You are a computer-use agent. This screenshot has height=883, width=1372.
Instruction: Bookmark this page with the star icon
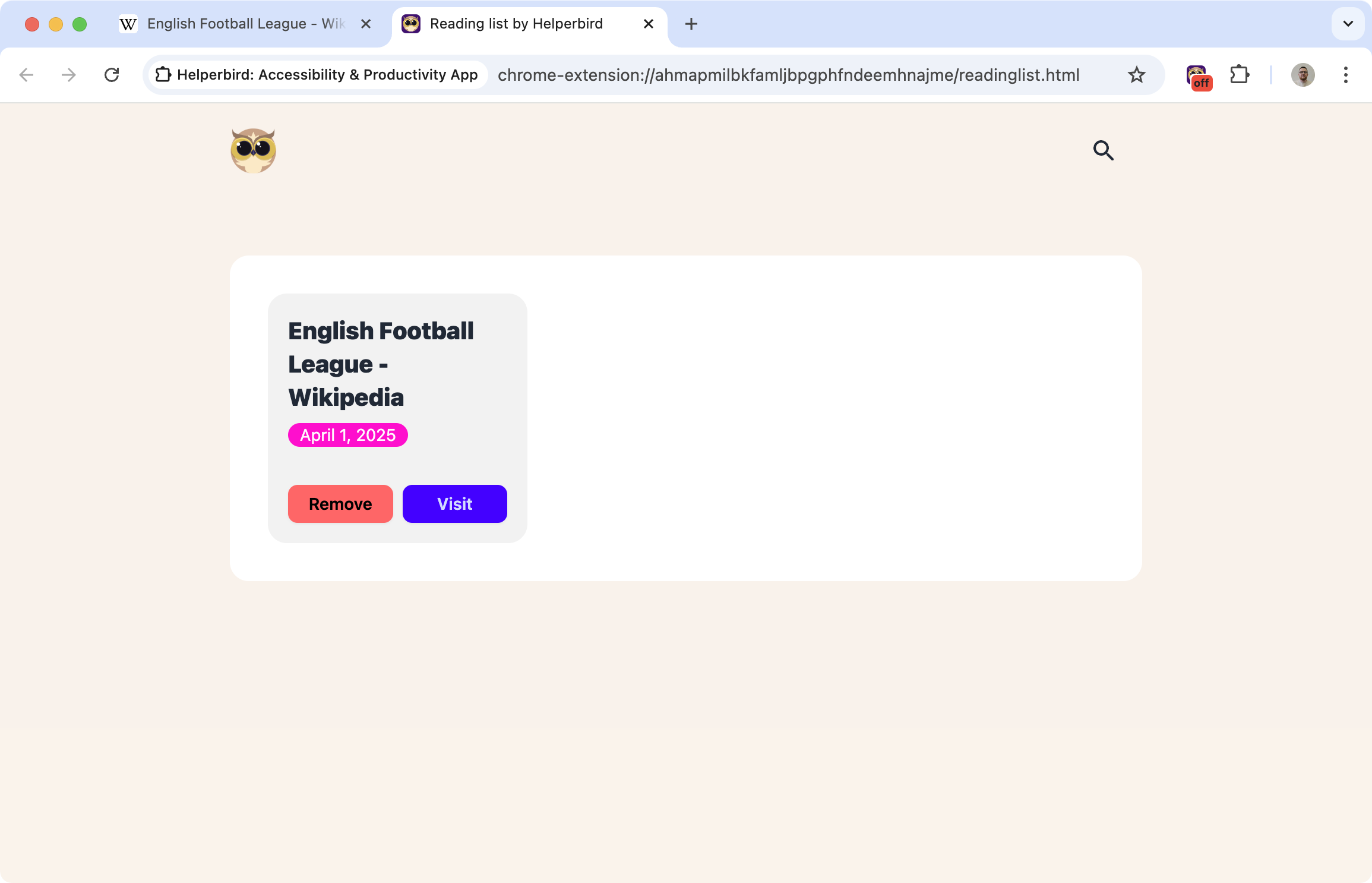pyautogui.click(x=1136, y=75)
